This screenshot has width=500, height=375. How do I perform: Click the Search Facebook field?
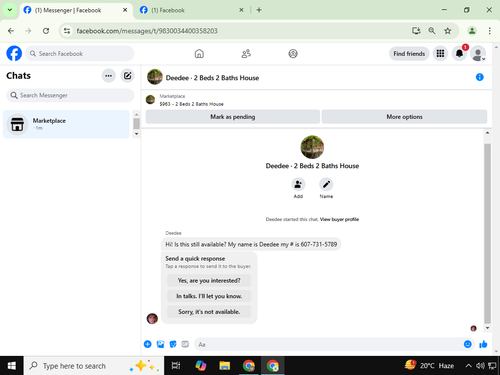tap(80, 54)
